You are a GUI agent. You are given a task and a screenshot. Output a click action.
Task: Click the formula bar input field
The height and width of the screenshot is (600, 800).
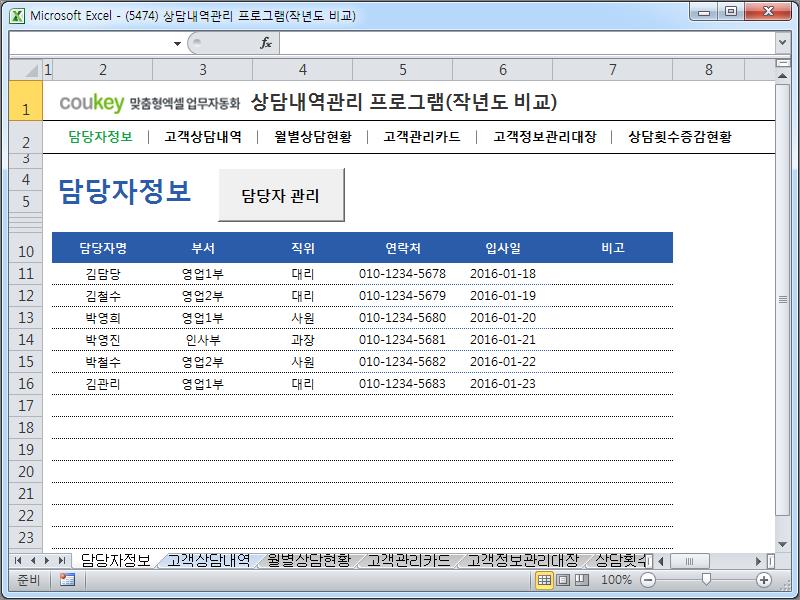[x=527, y=43]
